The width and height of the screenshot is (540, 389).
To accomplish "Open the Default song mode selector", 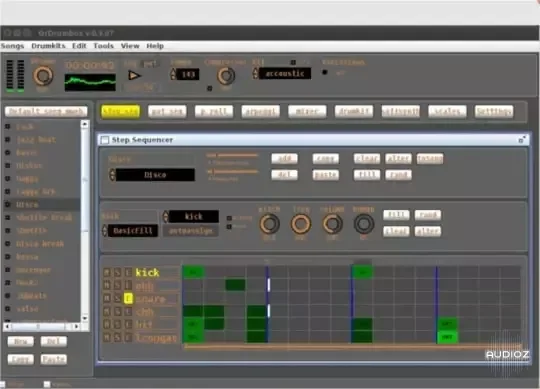I will (x=46, y=111).
